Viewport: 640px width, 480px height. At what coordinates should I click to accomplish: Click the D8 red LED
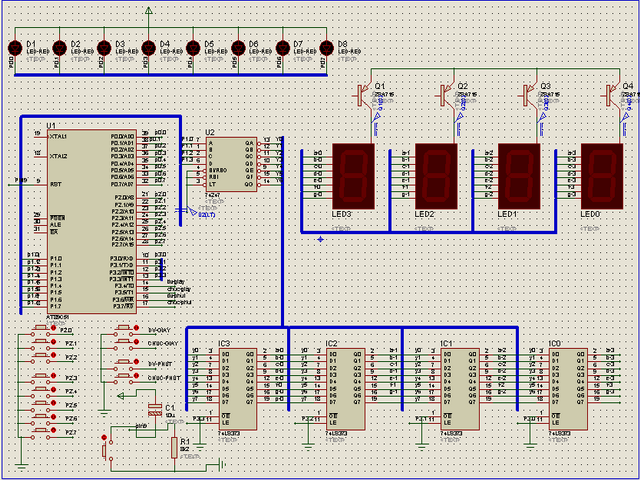click(329, 47)
